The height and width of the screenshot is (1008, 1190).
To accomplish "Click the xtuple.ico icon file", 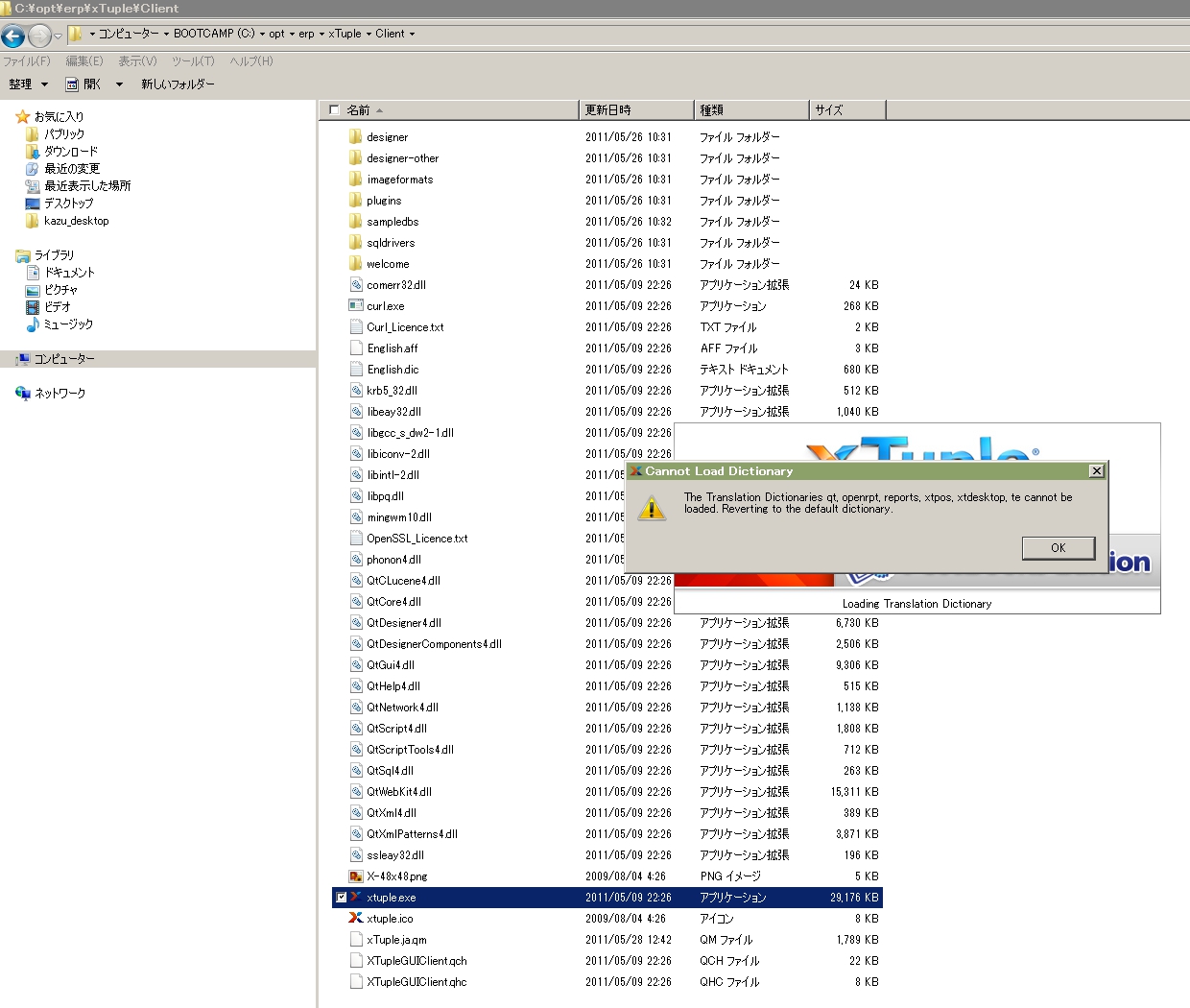I will pos(355,919).
